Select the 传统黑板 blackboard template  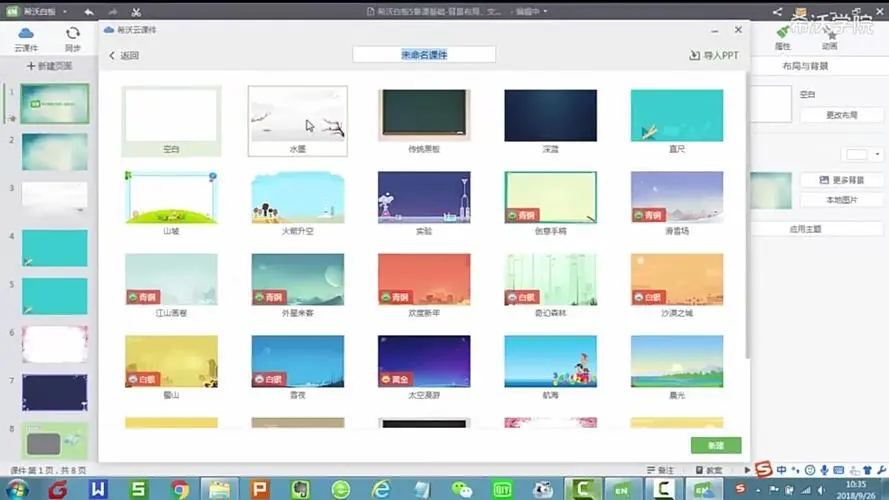424,117
